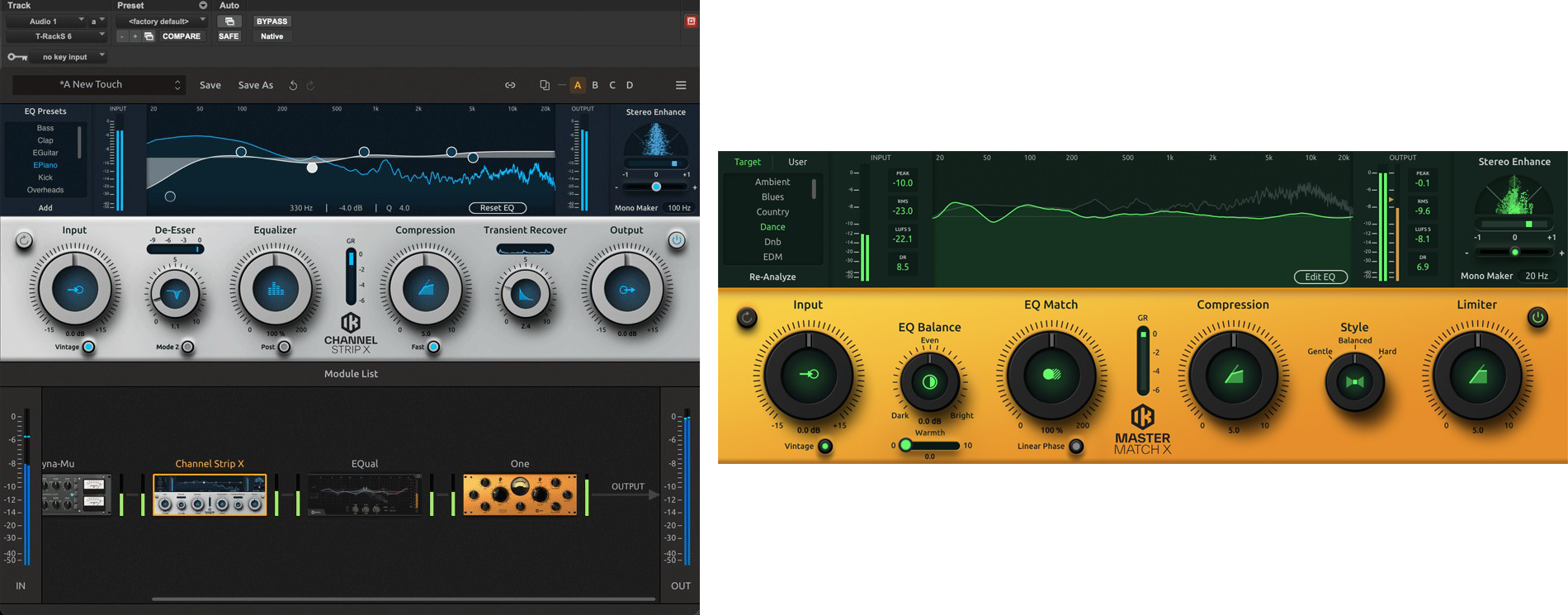
Task: Click the chain link icon in preset bar
Action: (x=510, y=85)
